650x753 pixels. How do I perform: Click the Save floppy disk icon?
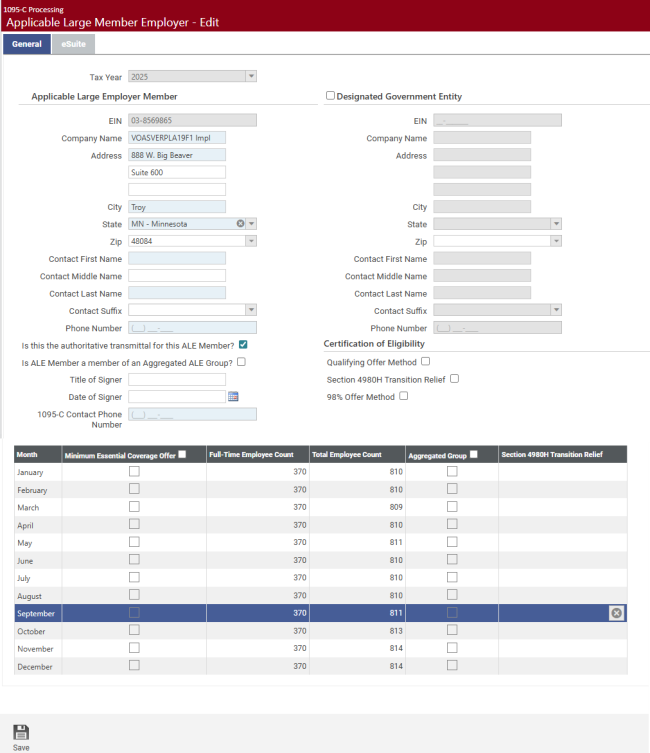tap(21, 732)
